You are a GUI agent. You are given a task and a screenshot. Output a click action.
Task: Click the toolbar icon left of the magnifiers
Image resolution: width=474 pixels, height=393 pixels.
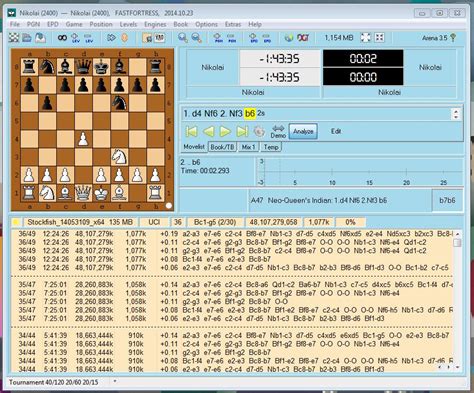point(160,38)
